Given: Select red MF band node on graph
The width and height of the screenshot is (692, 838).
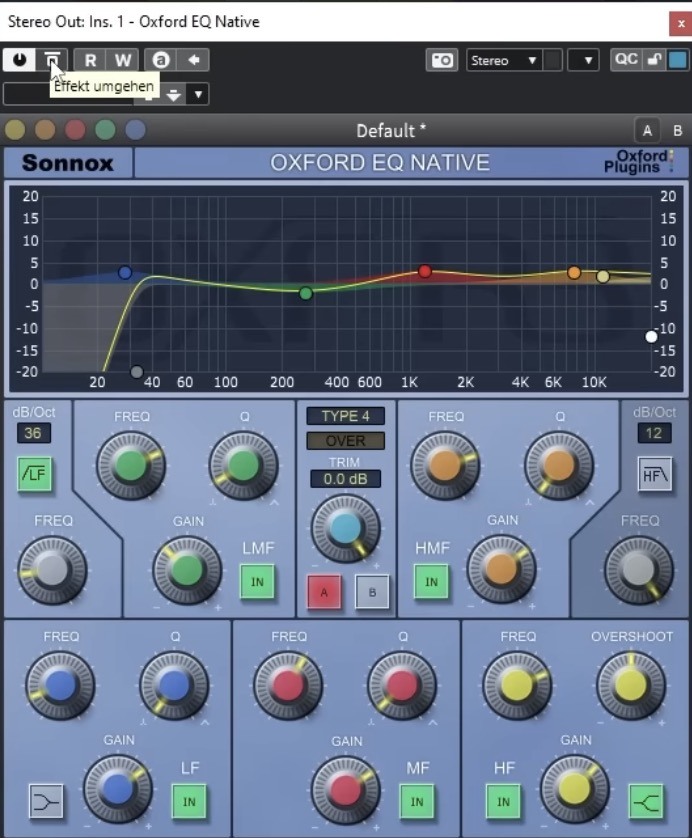Looking at the screenshot, I should point(425,271).
